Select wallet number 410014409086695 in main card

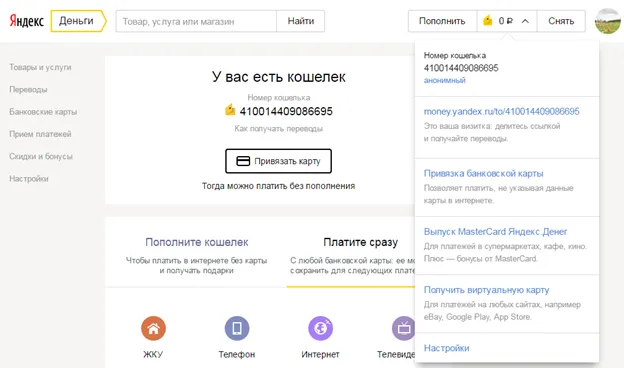[286, 111]
